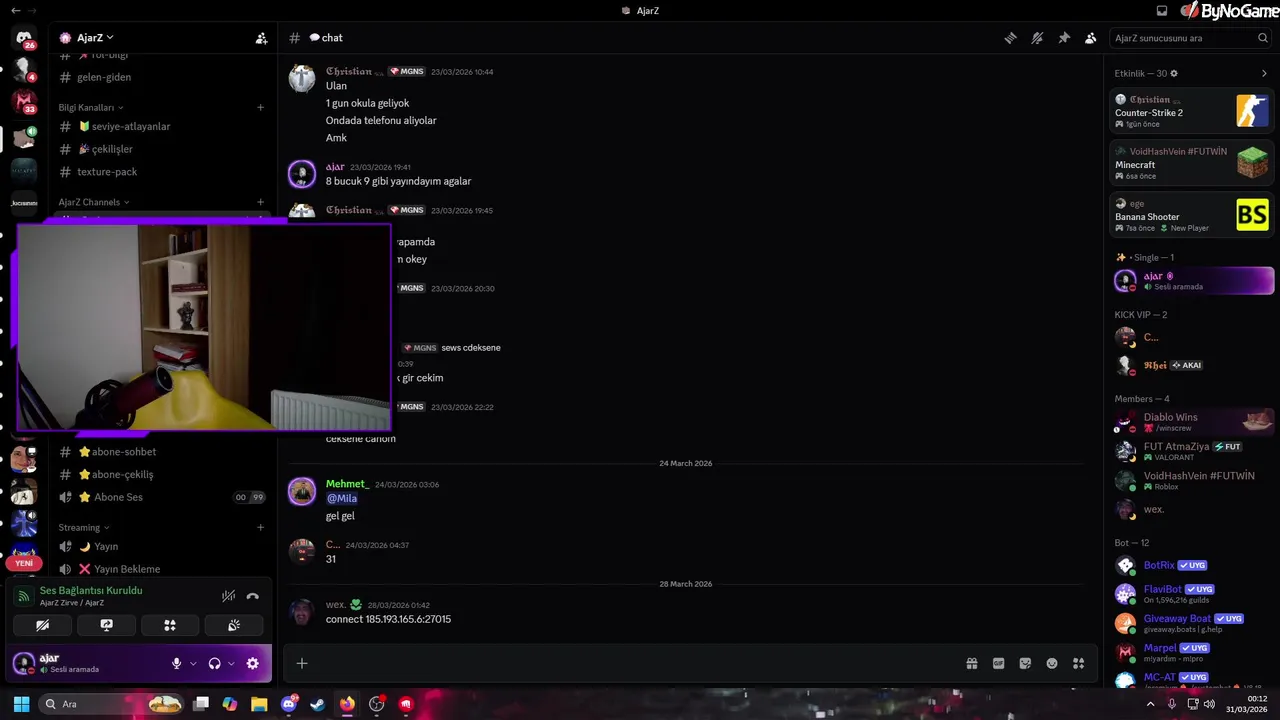Open emoji picker

(1052, 663)
